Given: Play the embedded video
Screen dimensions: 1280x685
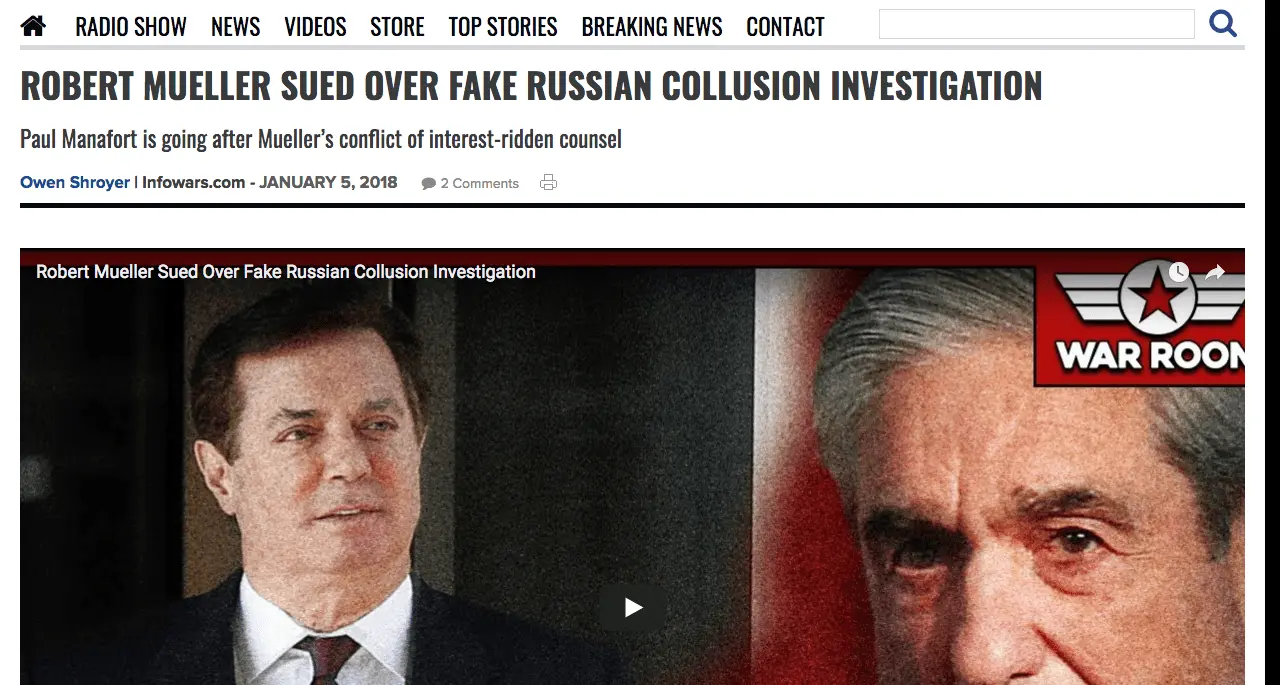Looking at the screenshot, I should click(633, 607).
